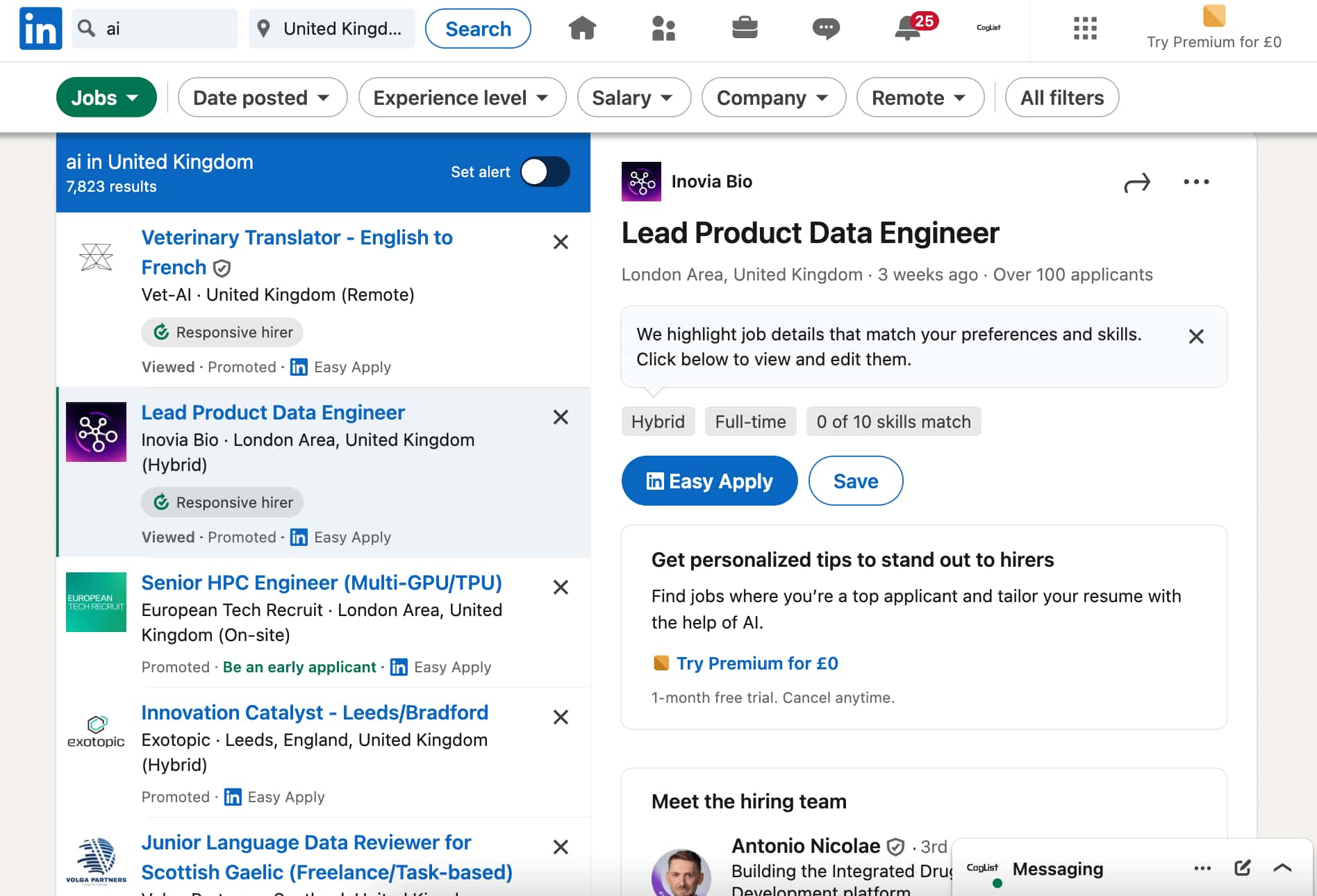Open the Salary filter dropdown
Screen dimensions: 1317x896
point(634,97)
